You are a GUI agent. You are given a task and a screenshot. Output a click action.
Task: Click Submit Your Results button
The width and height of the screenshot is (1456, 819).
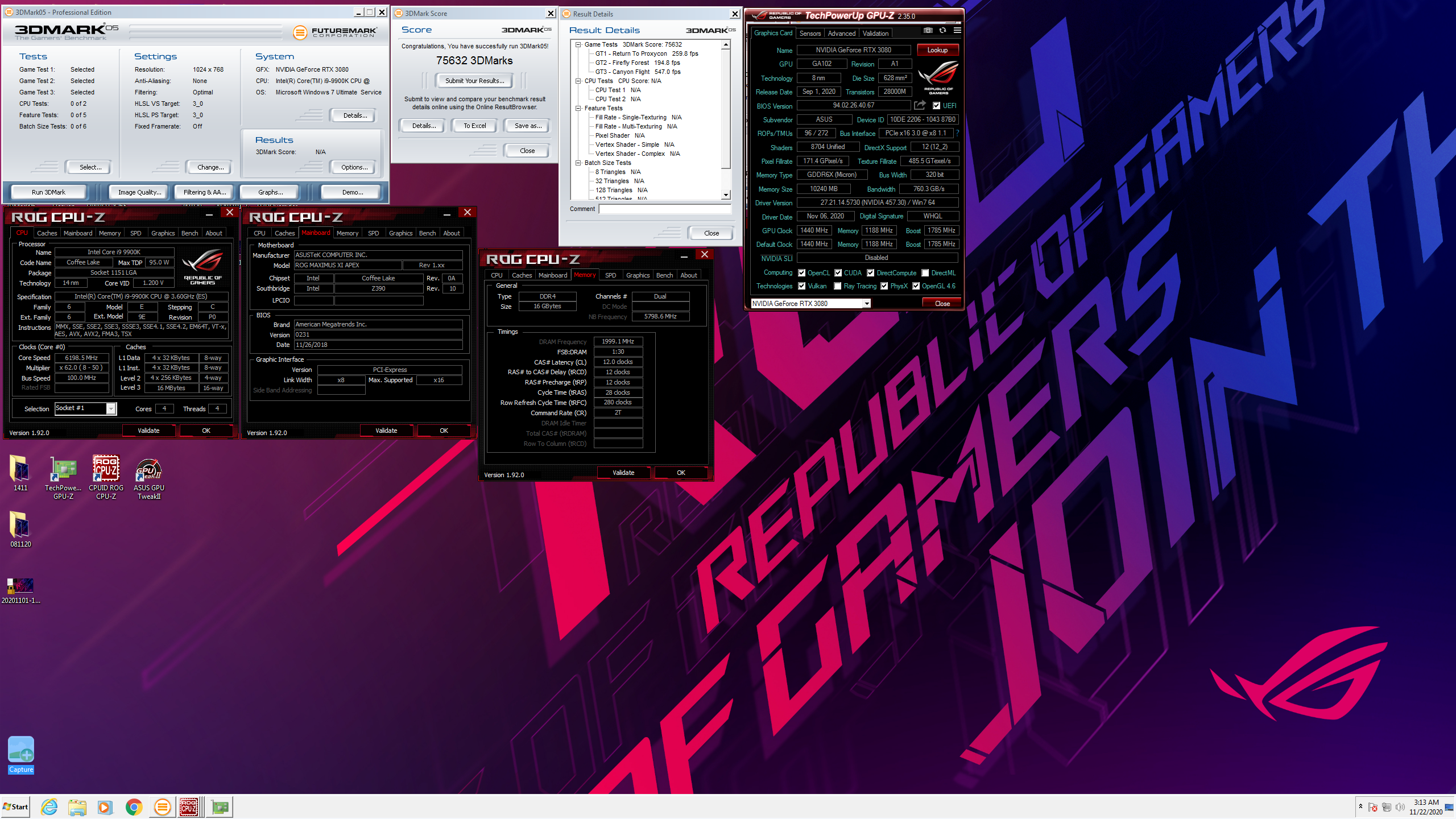pos(474,81)
